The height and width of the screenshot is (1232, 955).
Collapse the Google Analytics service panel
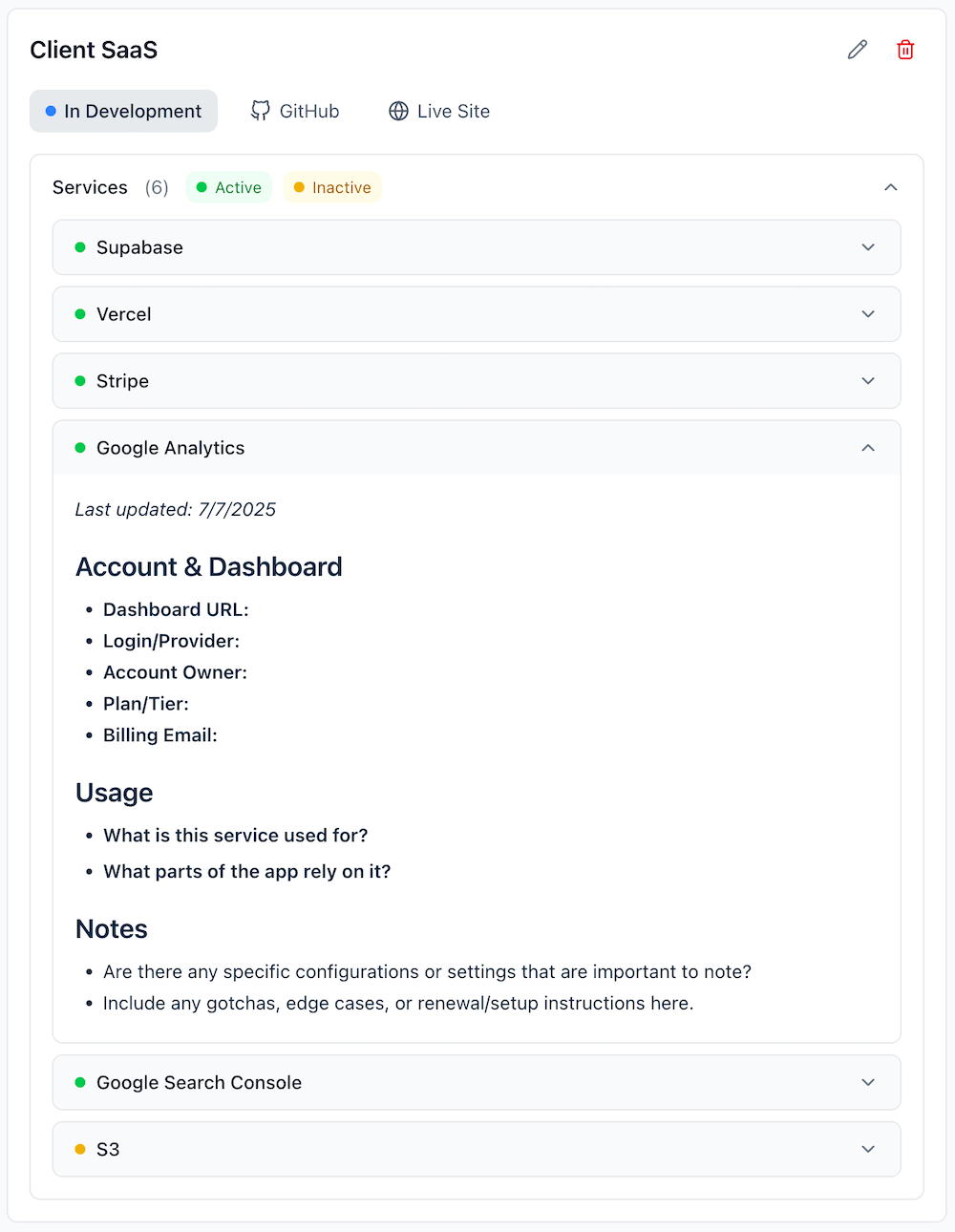click(868, 448)
